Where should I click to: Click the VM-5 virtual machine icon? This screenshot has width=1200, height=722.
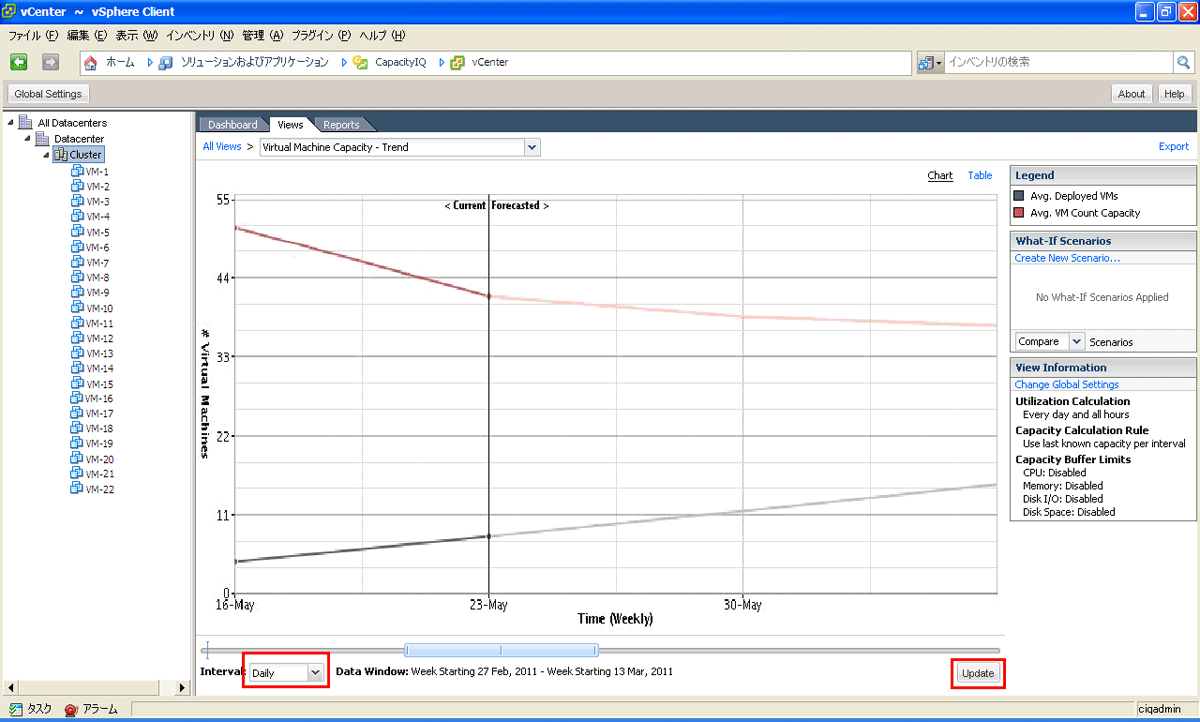click(78, 232)
